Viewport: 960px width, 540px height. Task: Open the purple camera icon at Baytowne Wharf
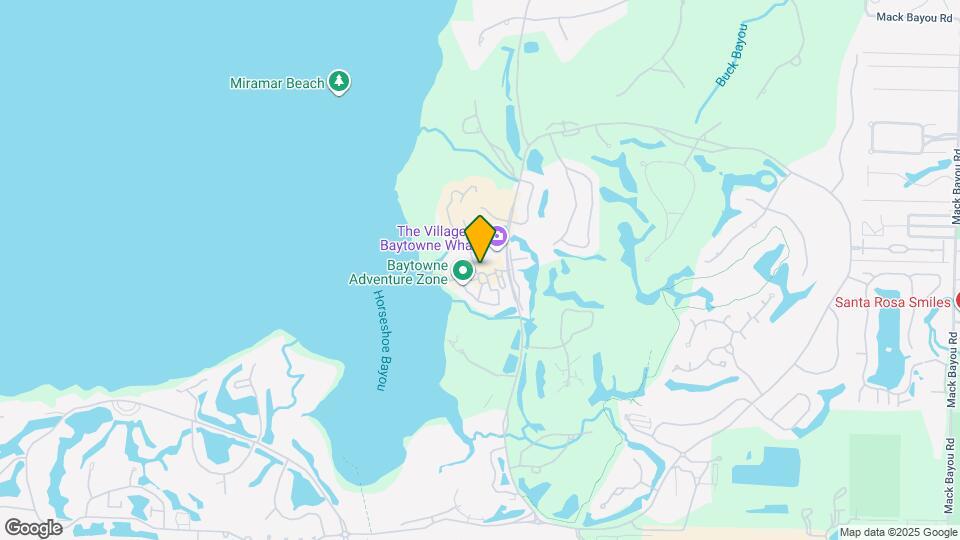[498, 237]
